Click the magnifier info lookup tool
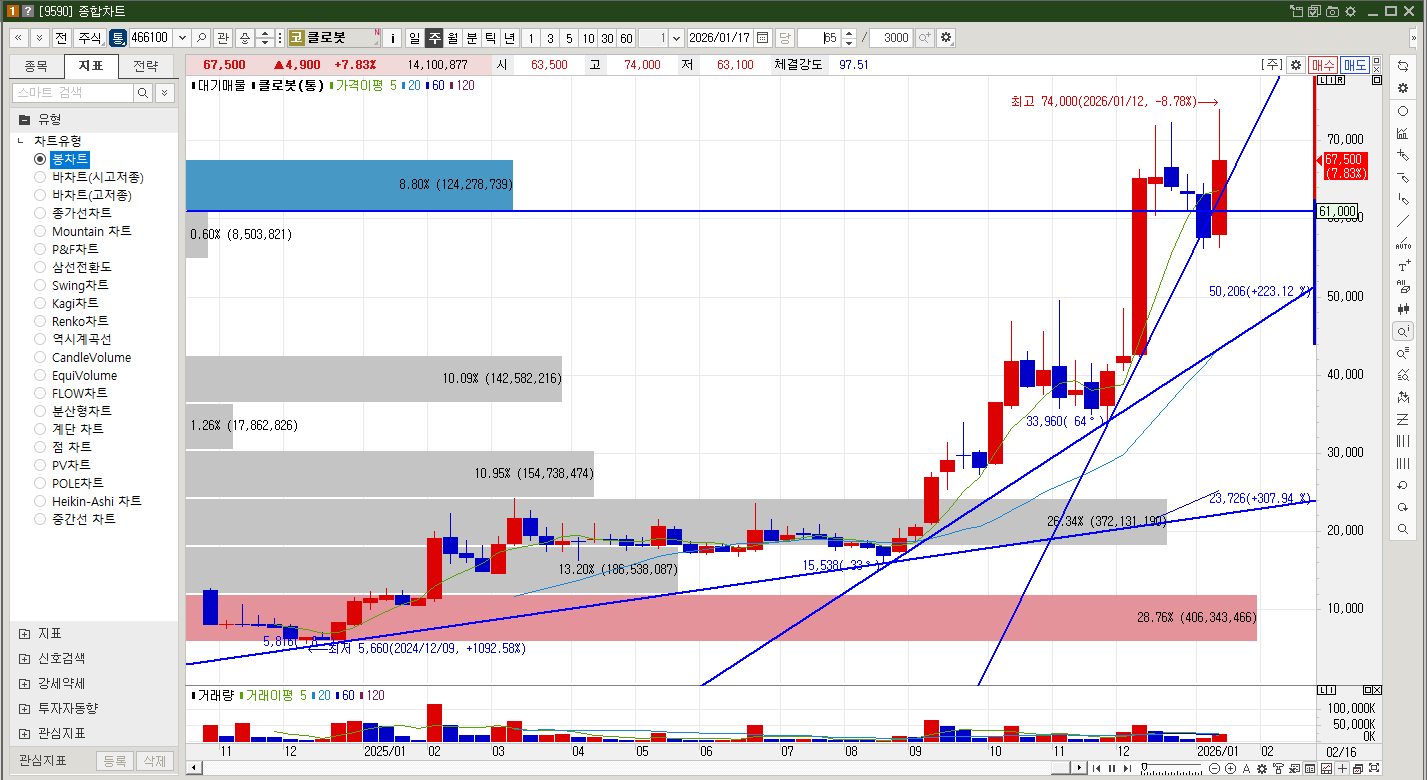This screenshot has height=780, width=1427. tap(1403, 331)
